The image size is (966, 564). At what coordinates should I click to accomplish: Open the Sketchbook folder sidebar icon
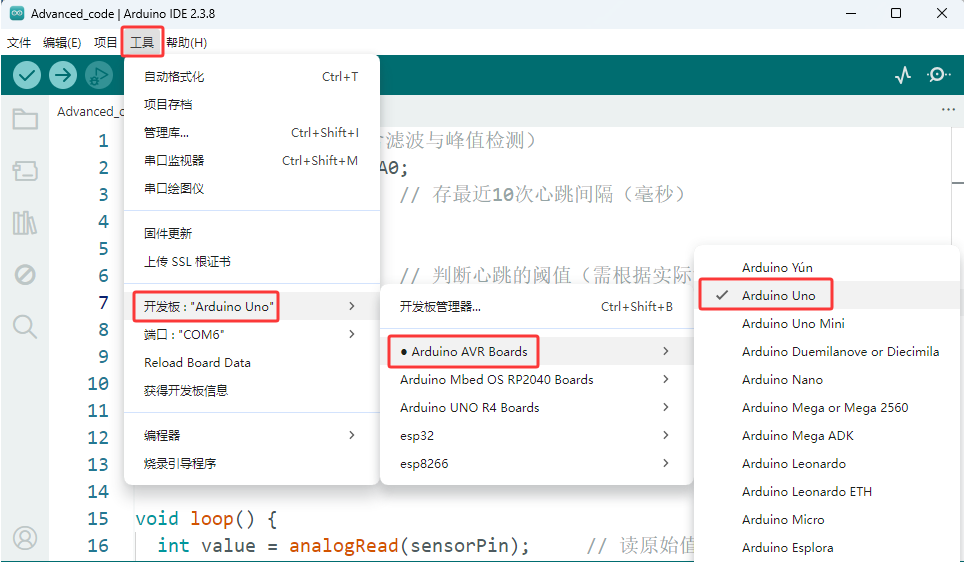[x=25, y=119]
